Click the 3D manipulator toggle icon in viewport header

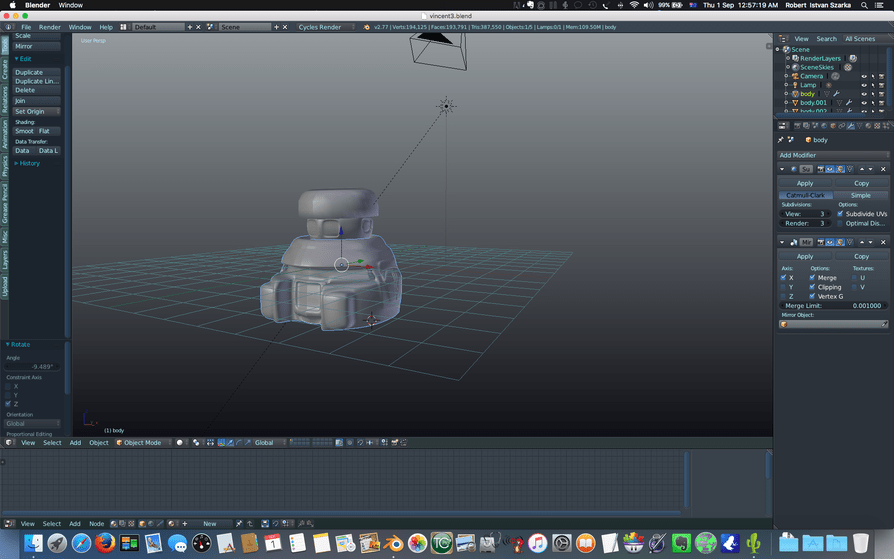pyautogui.click(x=219, y=442)
